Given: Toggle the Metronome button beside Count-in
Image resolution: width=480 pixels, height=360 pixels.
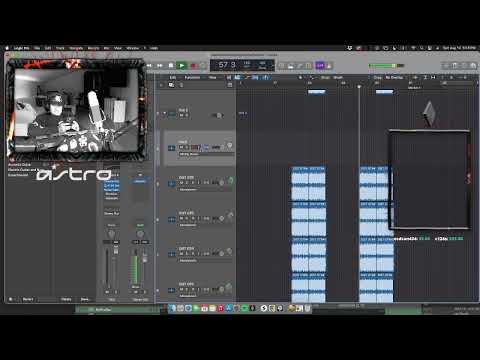Looking at the screenshot, I should click(329, 65).
